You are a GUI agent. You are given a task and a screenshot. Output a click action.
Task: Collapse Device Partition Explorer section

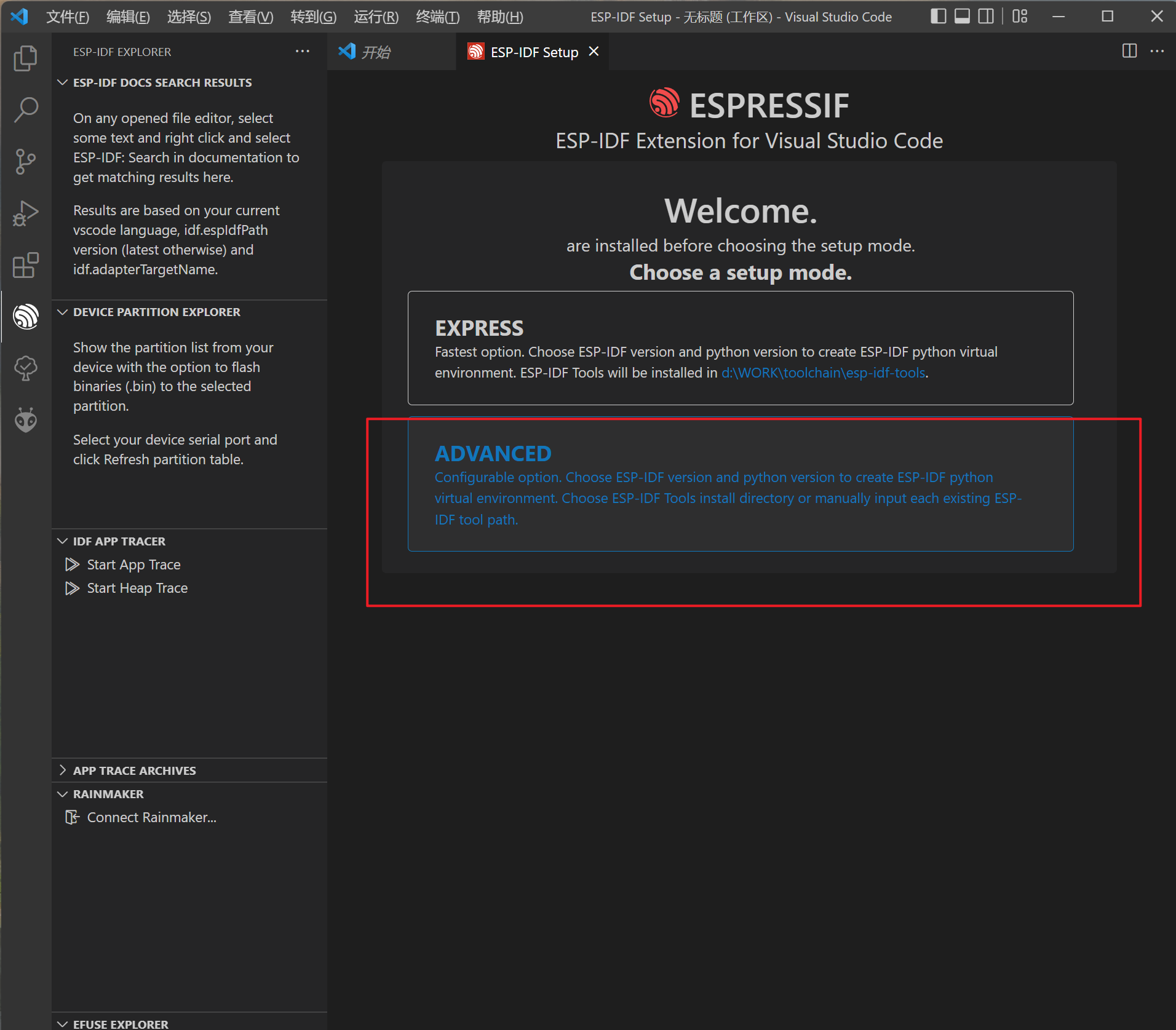(62, 312)
